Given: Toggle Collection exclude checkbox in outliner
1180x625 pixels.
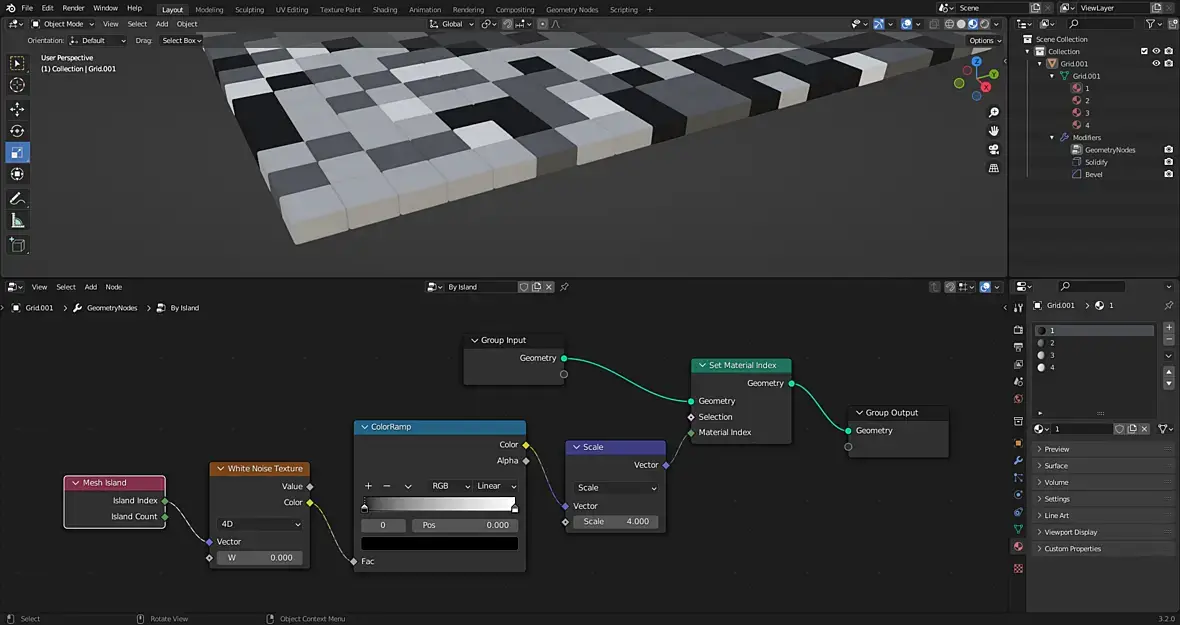Looking at the screenshot, I should click(1144, 51).
